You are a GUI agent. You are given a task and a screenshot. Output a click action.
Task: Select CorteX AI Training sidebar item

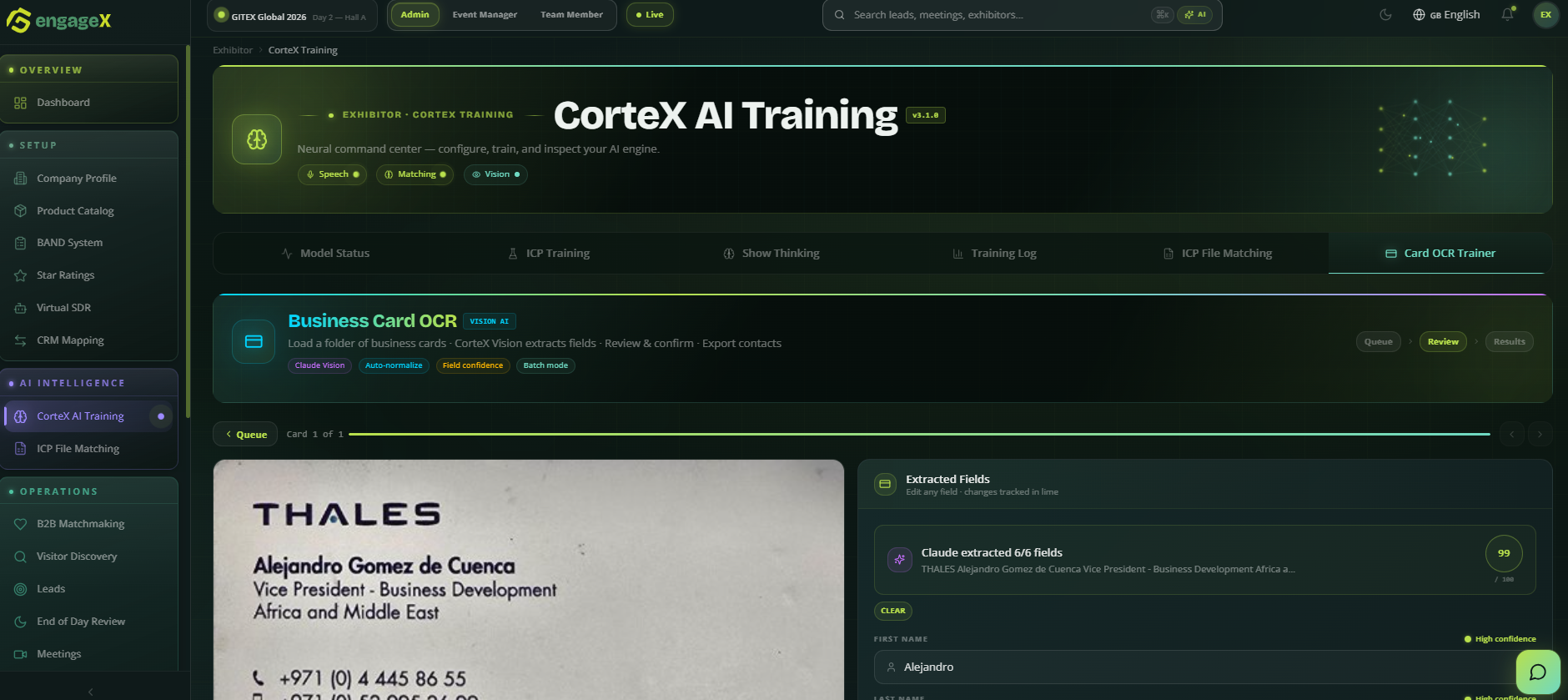89,416
